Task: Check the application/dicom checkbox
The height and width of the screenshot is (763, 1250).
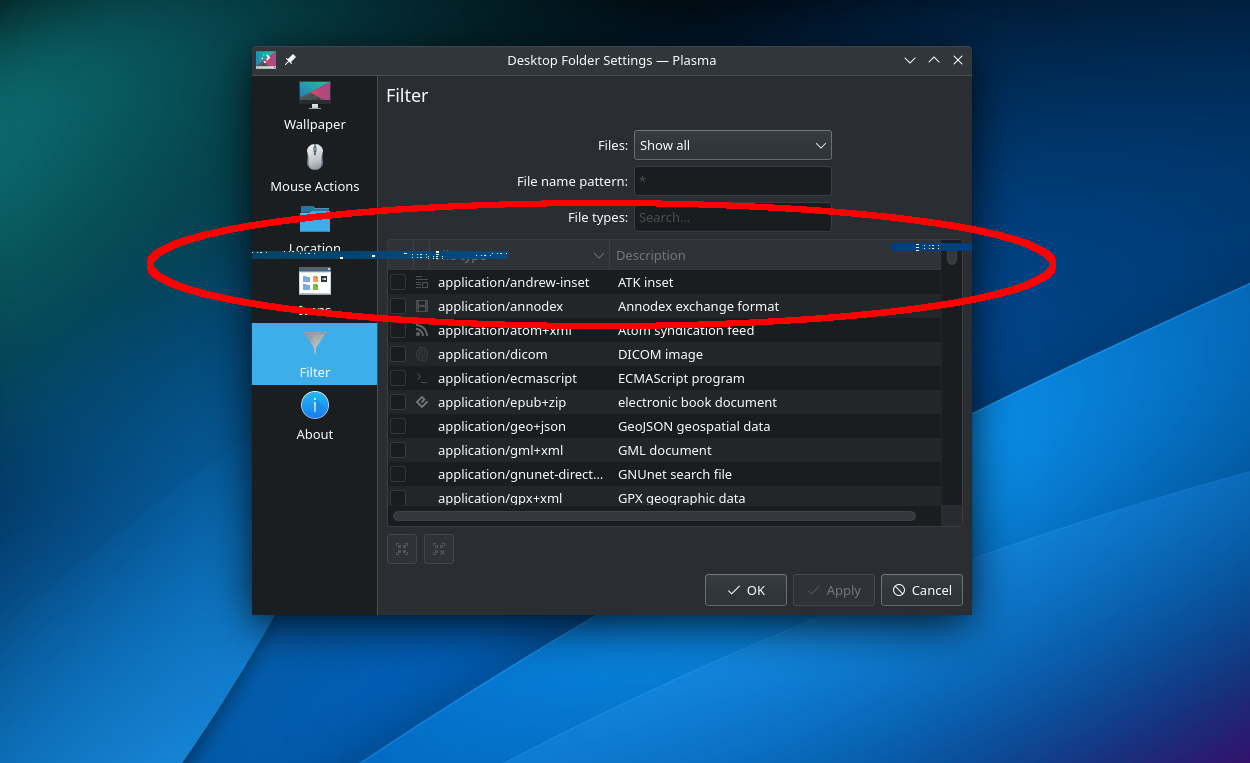Action: (x=398, y=354)
